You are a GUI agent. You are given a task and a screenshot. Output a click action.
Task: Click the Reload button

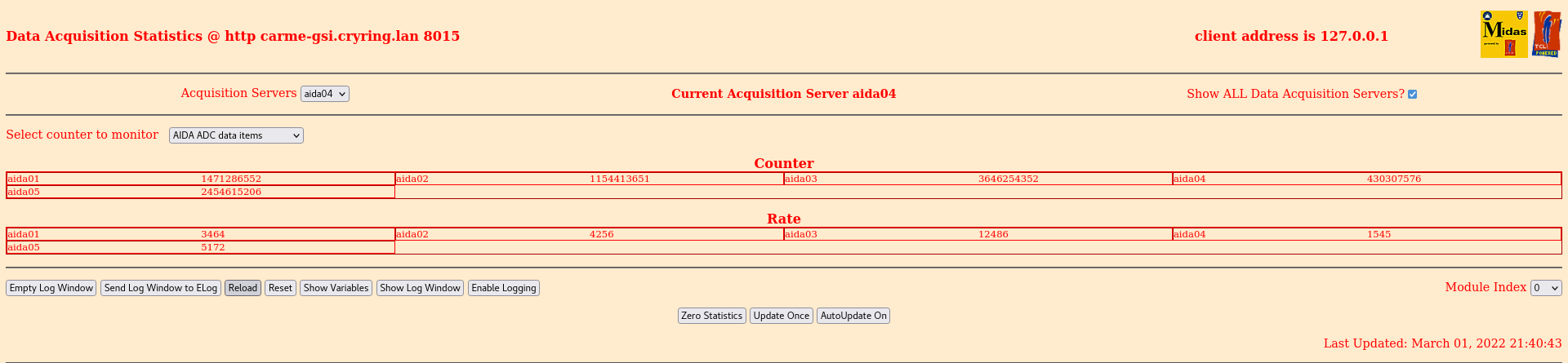point(243,288)
